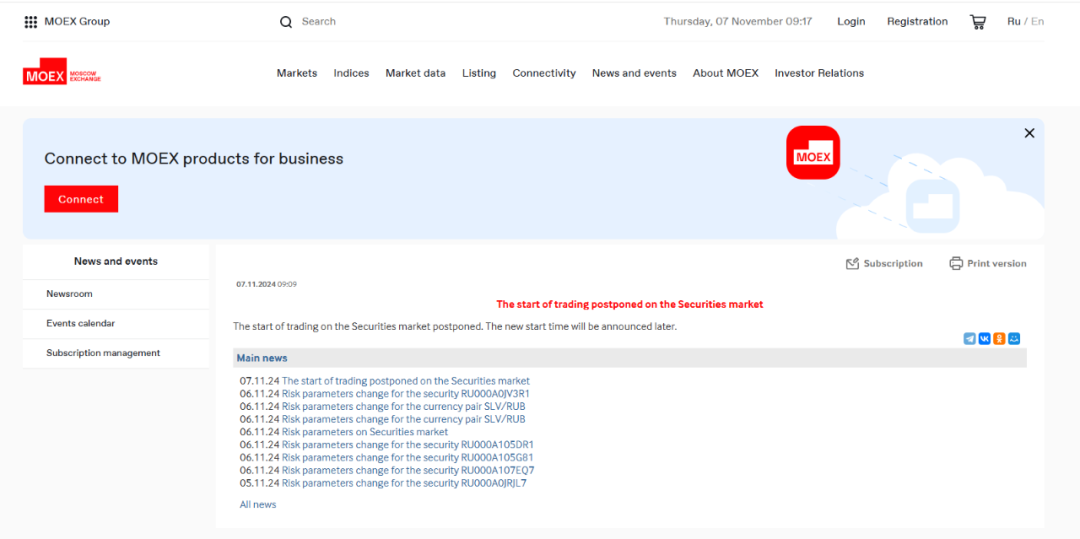This screenshot has height=539, width=1080.
Task: Open the Connectivity menu
Action: (x=544, y=73)
